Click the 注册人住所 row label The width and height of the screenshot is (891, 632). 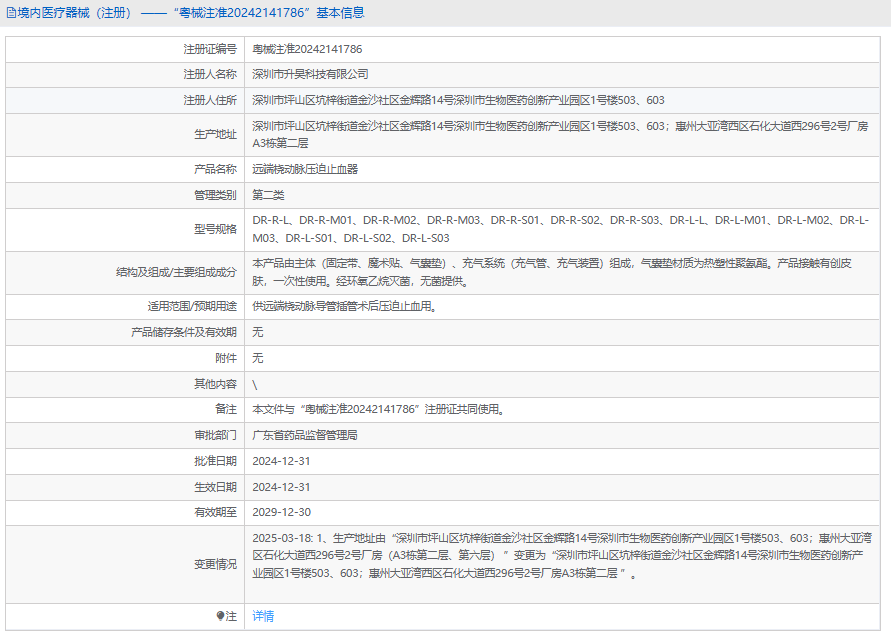coord(210,101)
